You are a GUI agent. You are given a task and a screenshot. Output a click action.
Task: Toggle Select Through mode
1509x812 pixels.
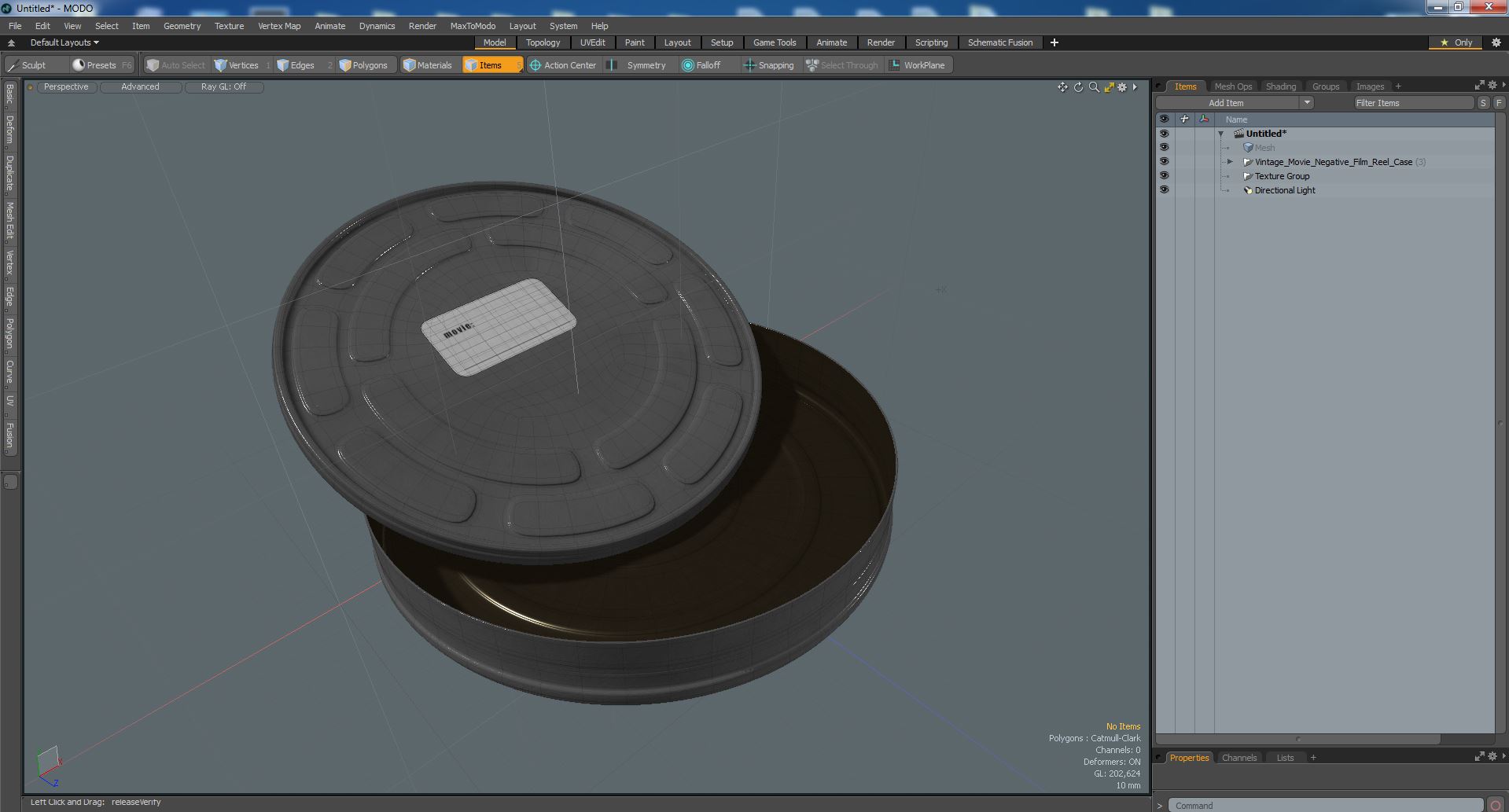pyautogui.click(x=842, y=65)
